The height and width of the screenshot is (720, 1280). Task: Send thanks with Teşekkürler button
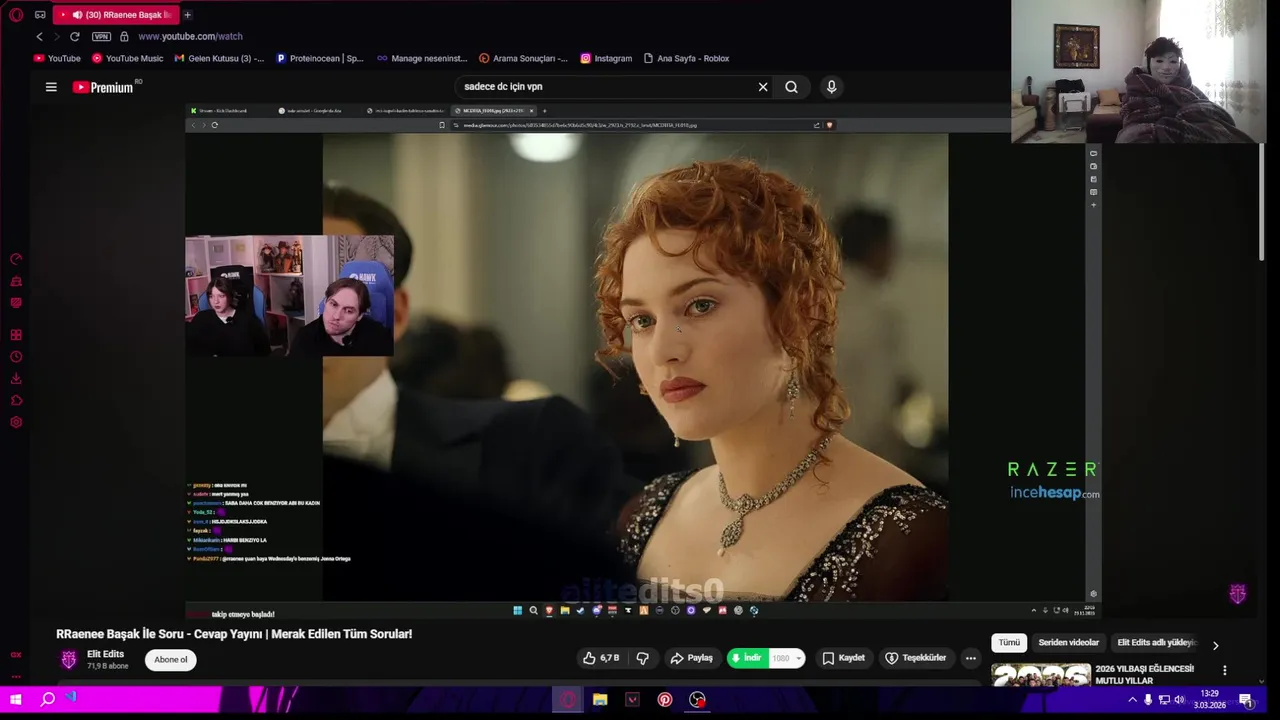(915, 658)
